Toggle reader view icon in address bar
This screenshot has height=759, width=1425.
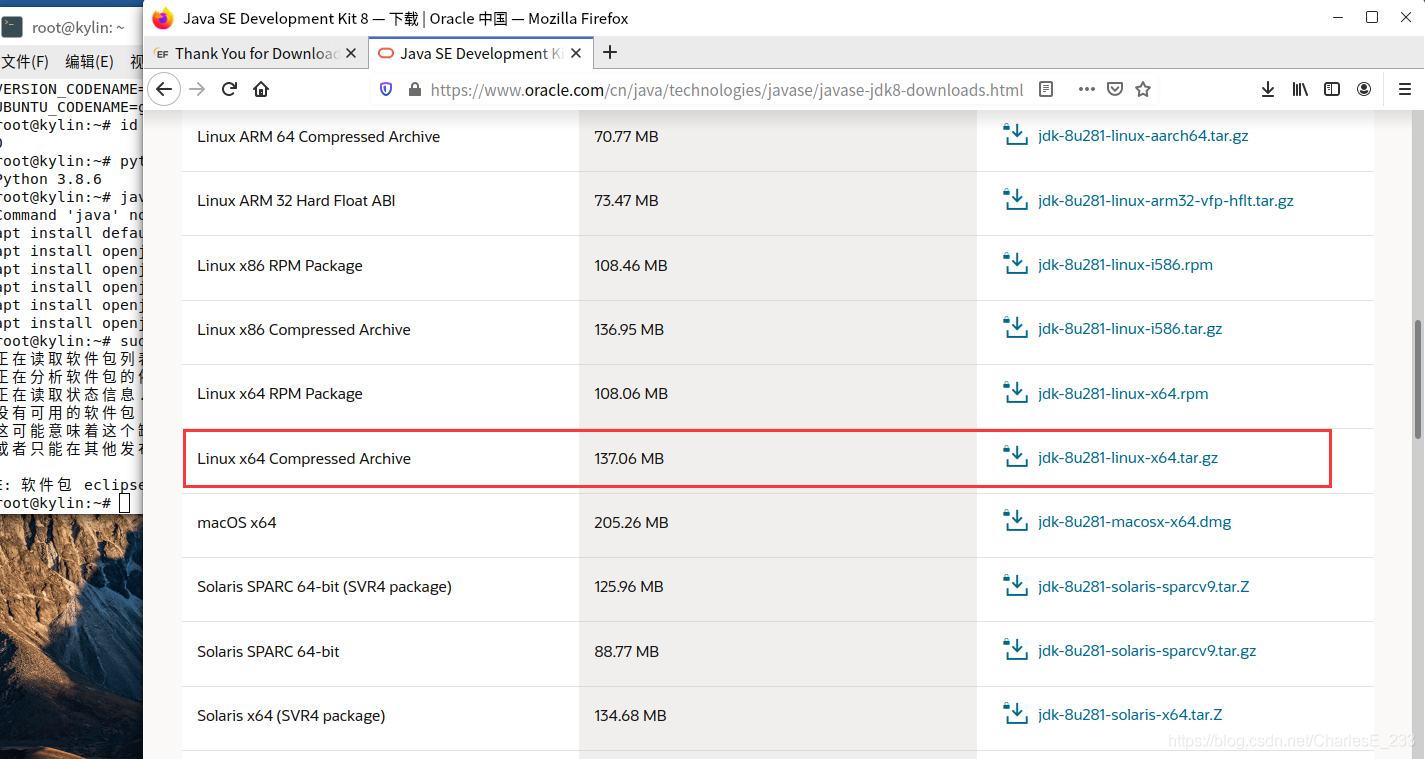coord(1046,89)
